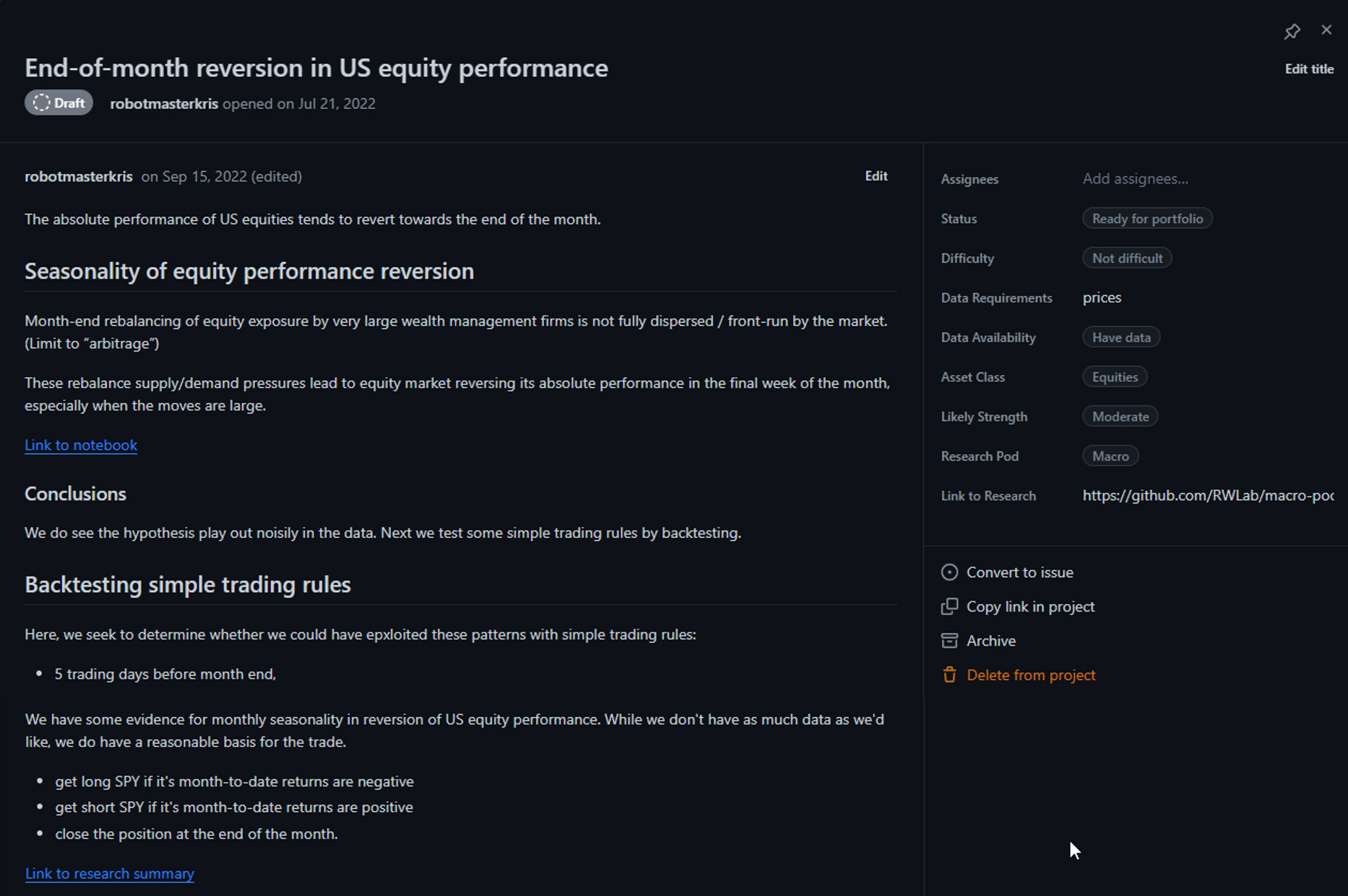Viewport: 1348px width, 896px height.
Task: Click the Delete from project trash icon
Action: pyautogui.click(x=949, y=675)
